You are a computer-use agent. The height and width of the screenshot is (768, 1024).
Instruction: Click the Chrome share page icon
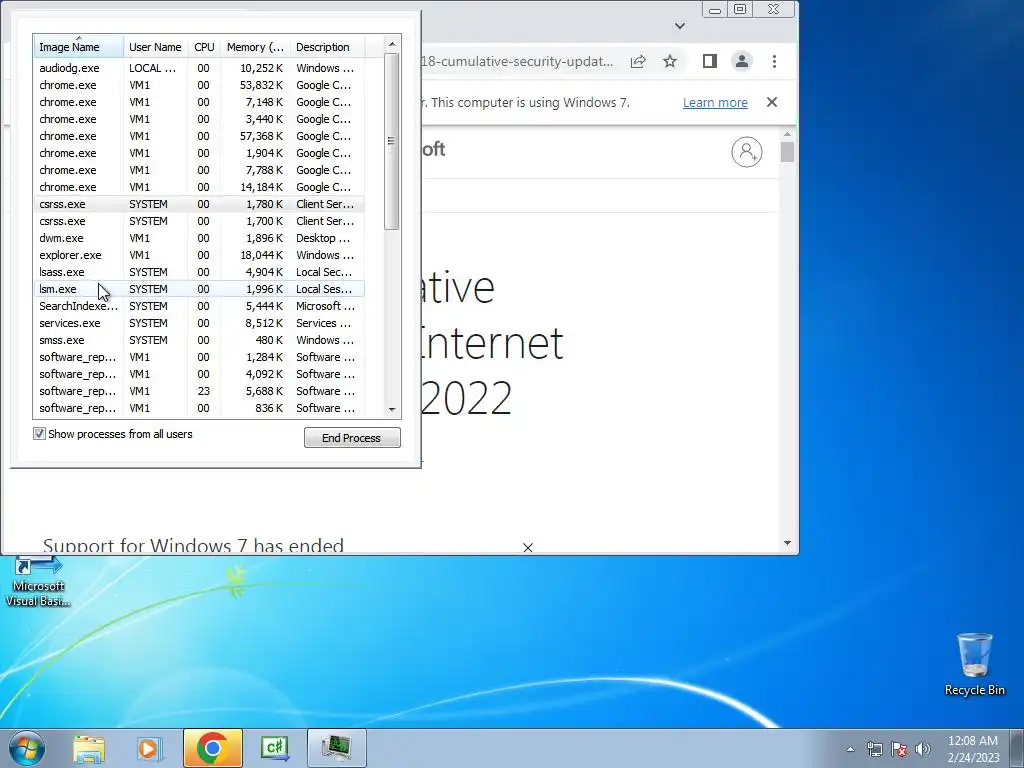pyautogui.click(x=638, y=61)
